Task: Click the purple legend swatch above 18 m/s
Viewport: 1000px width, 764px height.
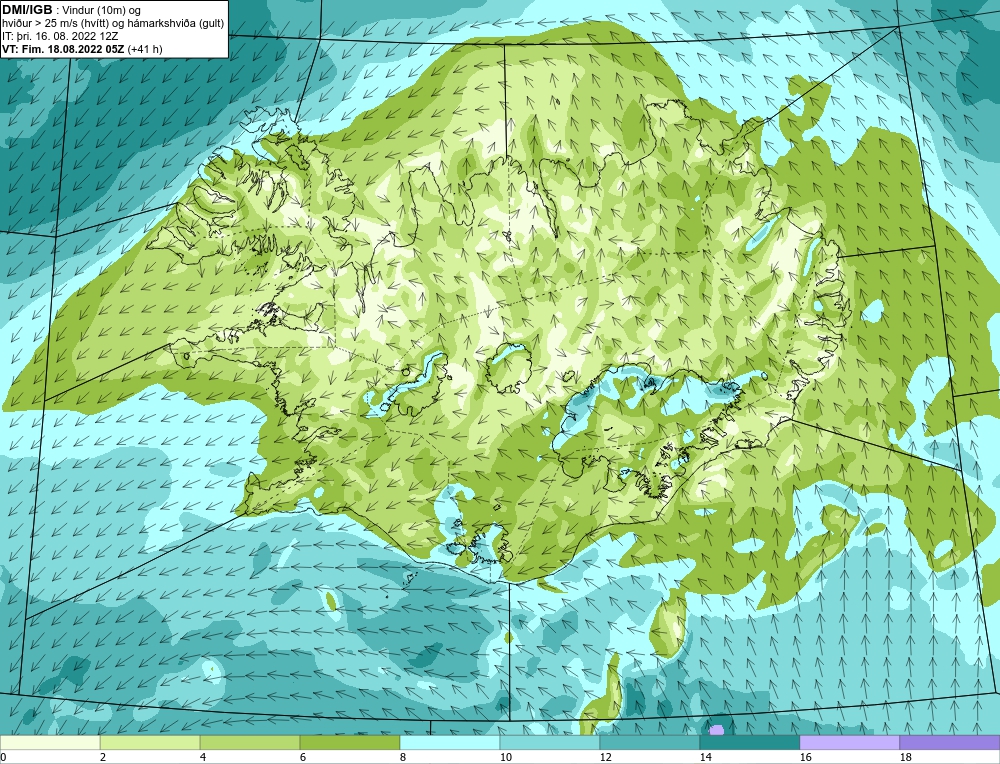Action: (950, 742)
